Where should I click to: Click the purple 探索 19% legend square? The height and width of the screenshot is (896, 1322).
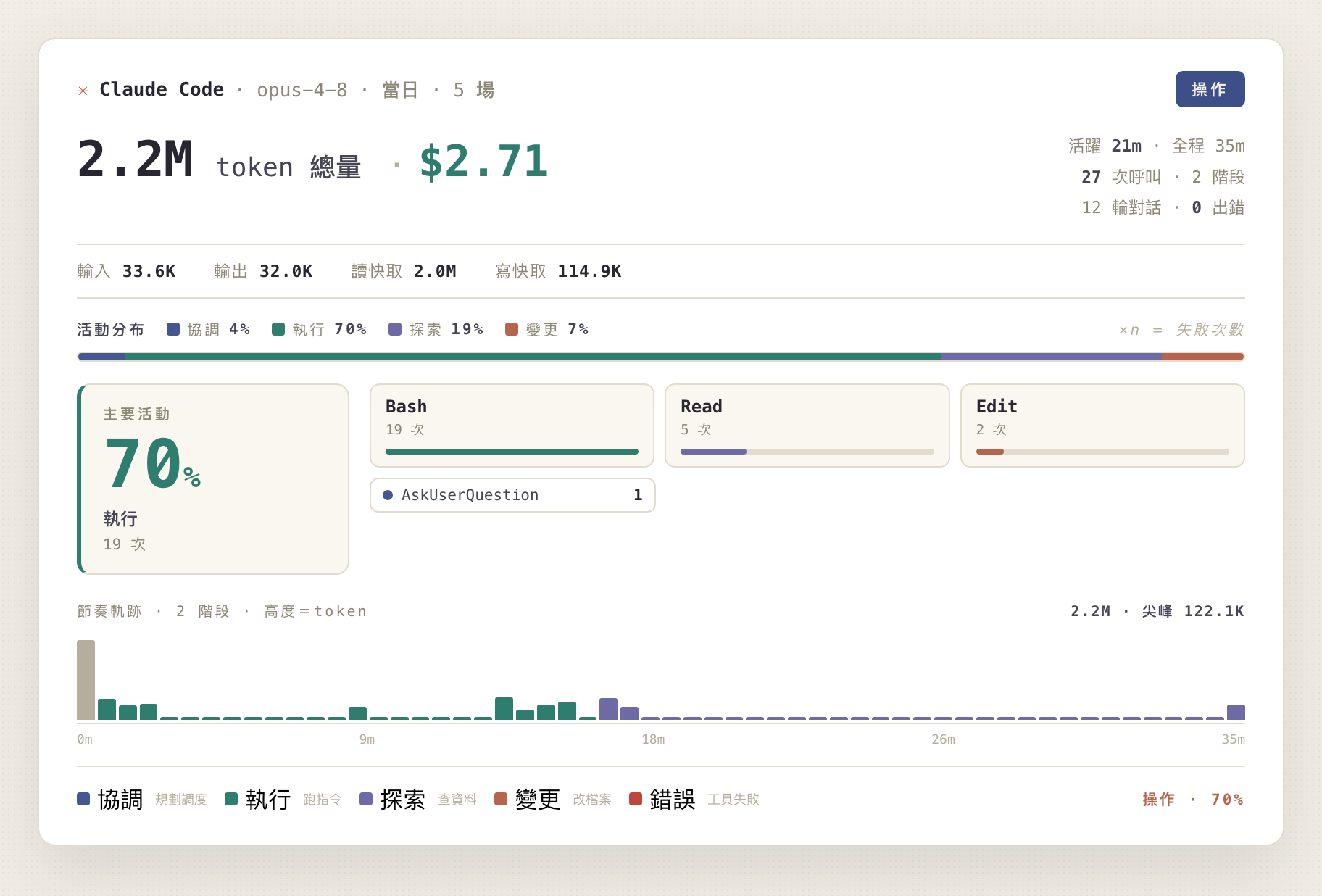click(395, 329)
